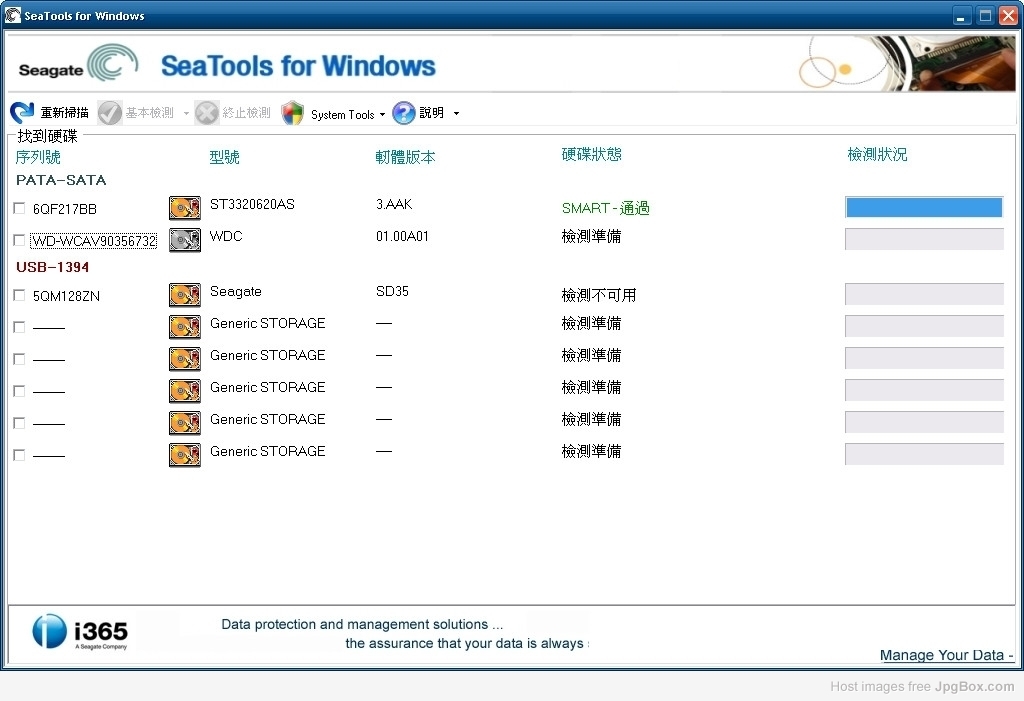Tick the checkbox for serial 5QM128ZN
Screen dimensions: 1024x701
[19, 295]
